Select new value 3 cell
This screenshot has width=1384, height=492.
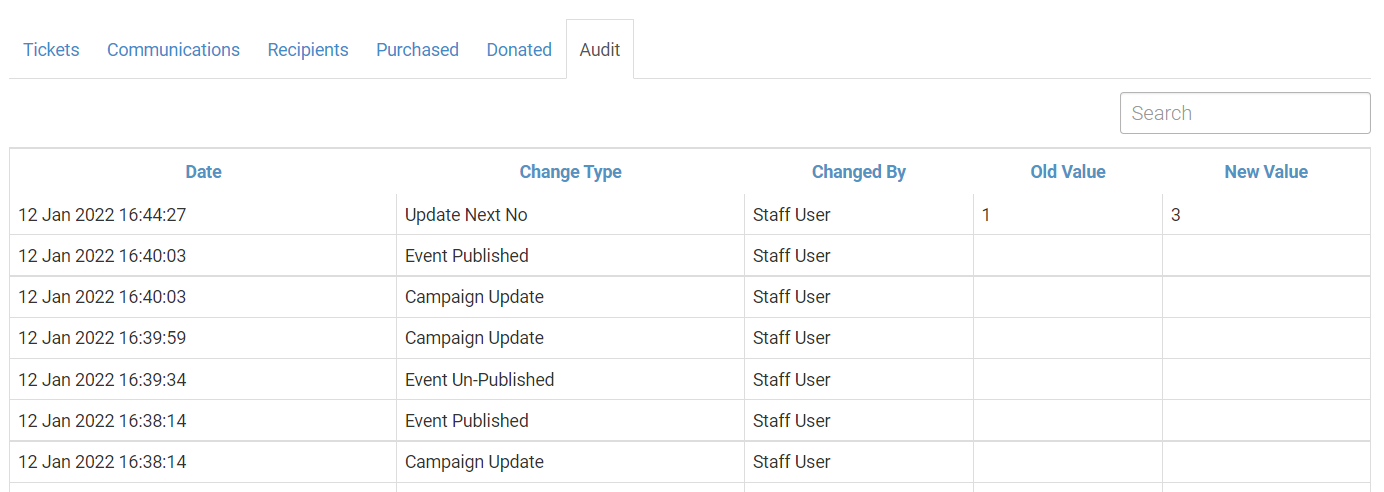pyautogui.click(x=1266, y=215)
